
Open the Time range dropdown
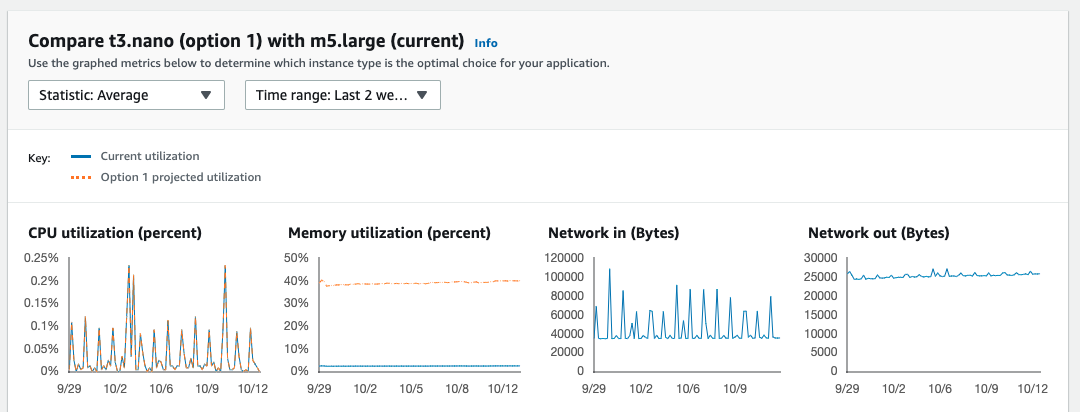point(342,95)
